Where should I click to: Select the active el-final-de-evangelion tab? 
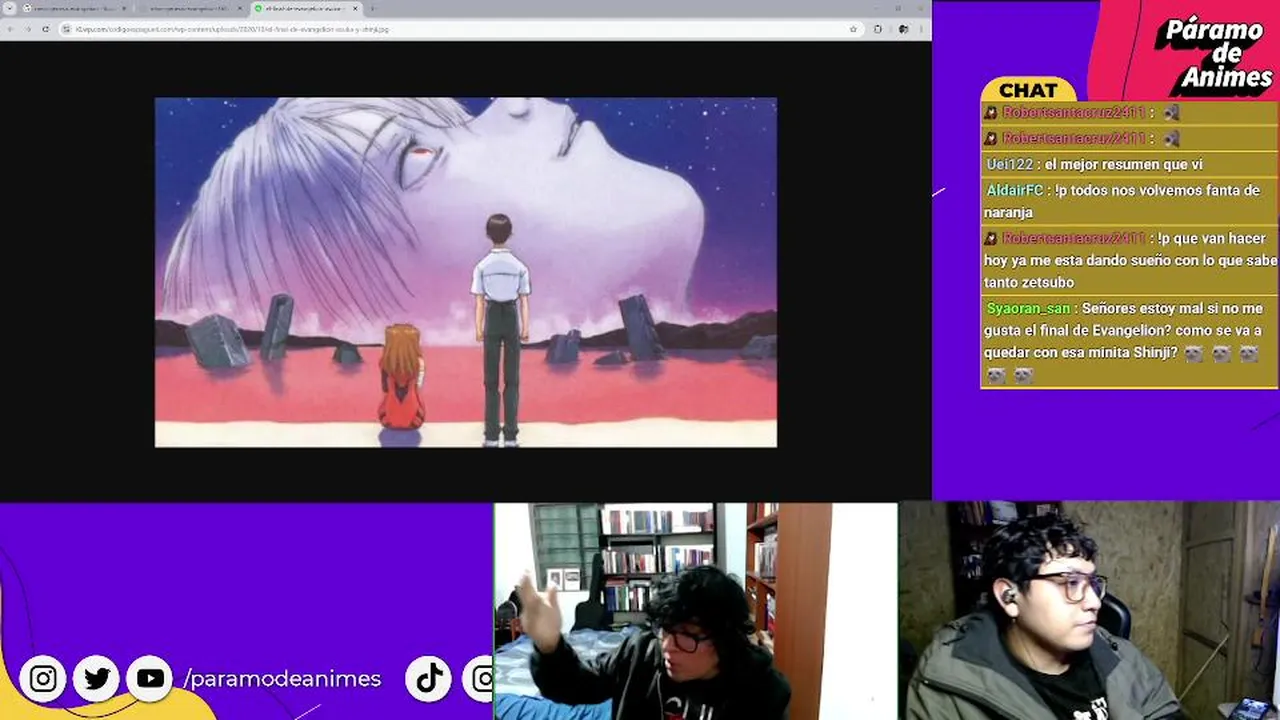[306, 8]
